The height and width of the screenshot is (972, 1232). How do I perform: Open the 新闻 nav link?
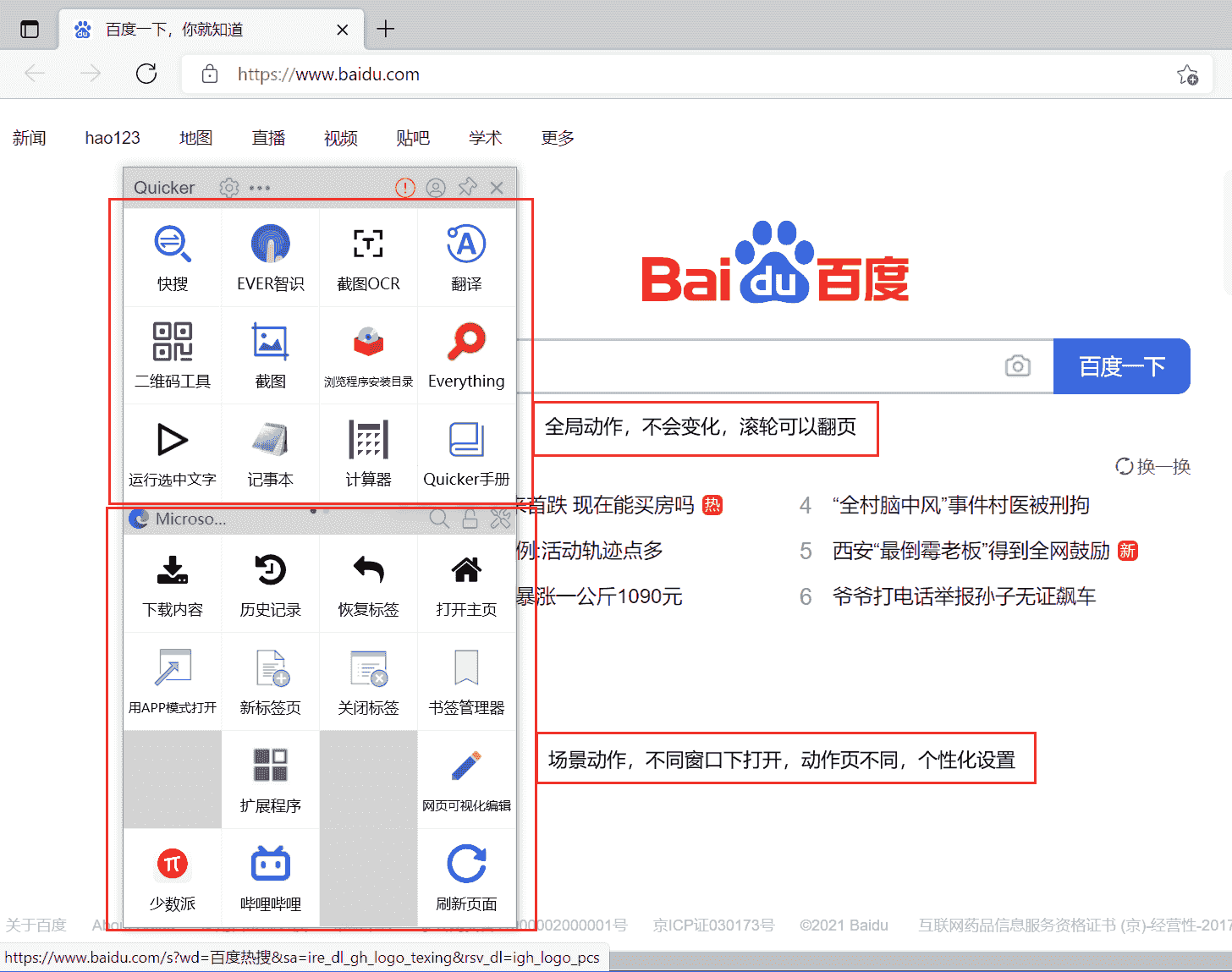point(30,138)
